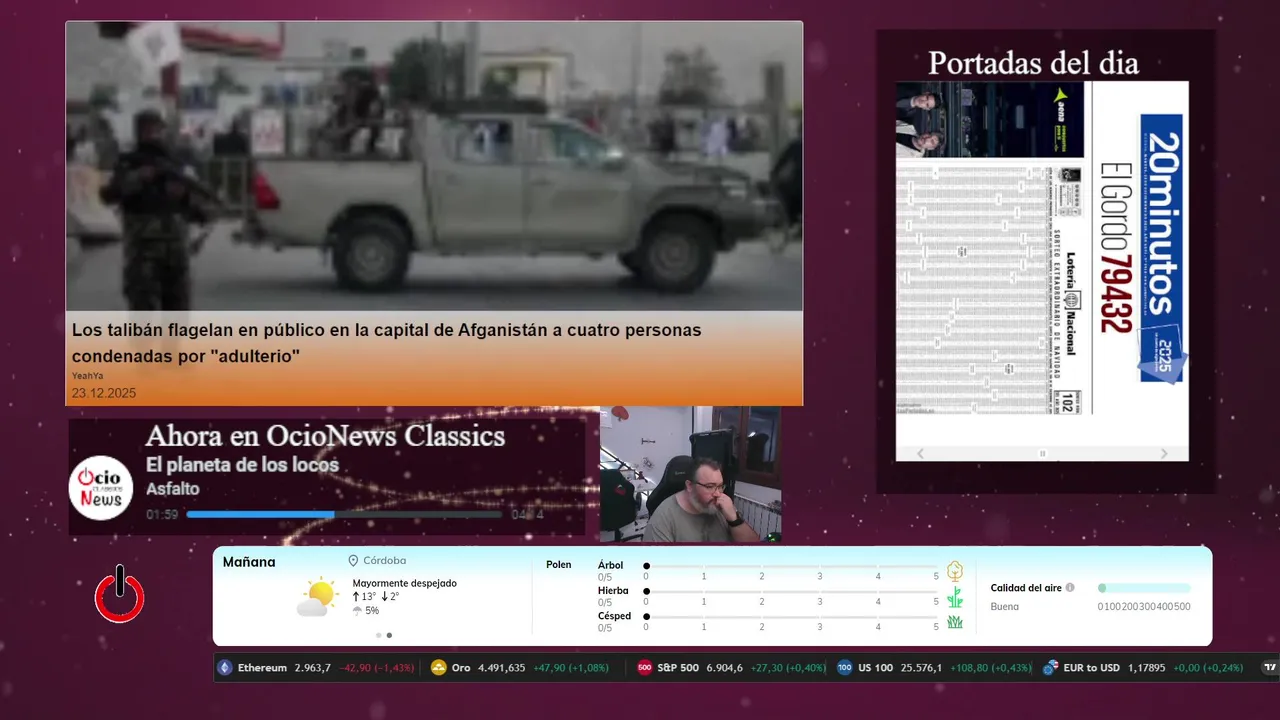Click the Ethereum coin icon in ticker

click(x=225, y=668)
